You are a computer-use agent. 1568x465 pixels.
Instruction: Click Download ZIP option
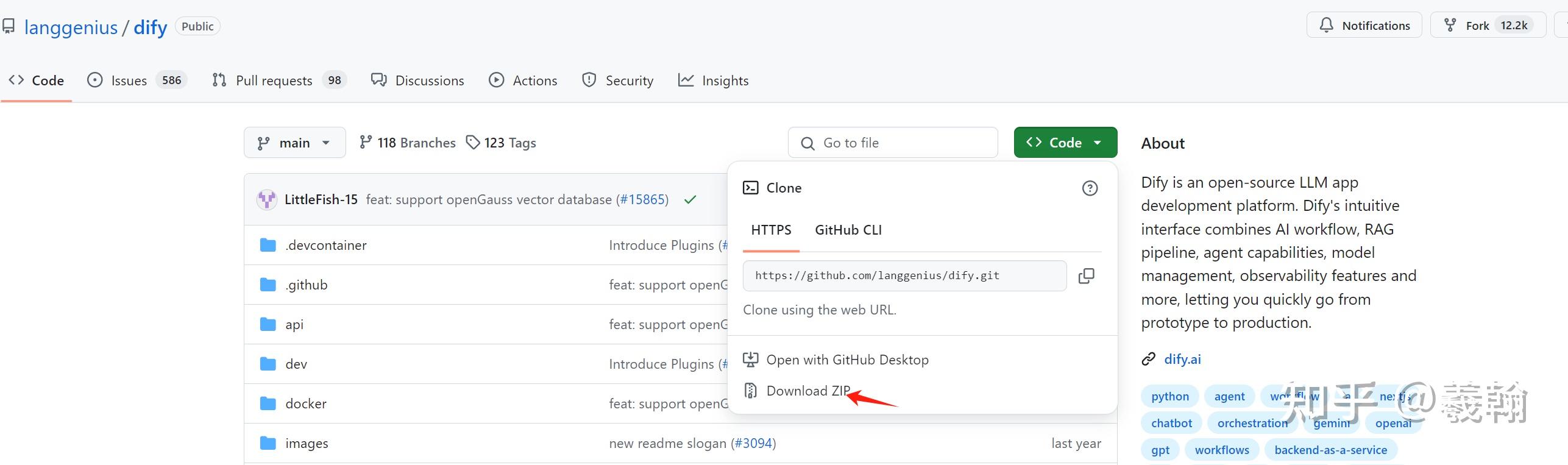(x=807, y=391)
